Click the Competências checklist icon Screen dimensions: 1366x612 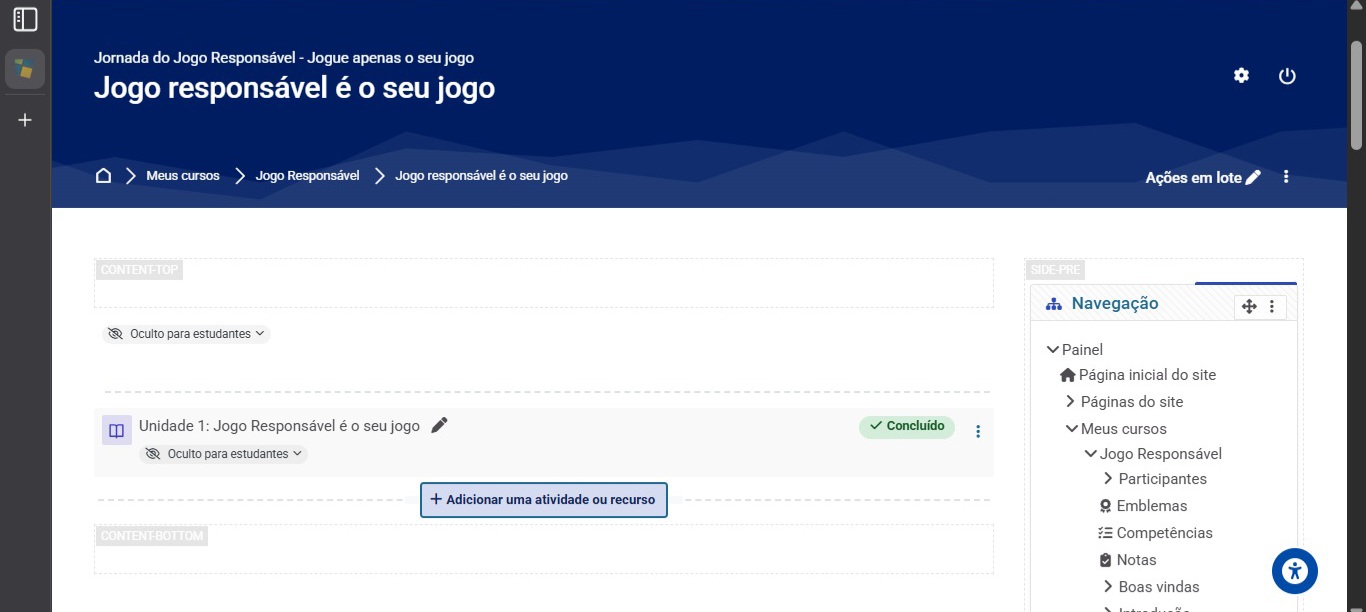1105,533
